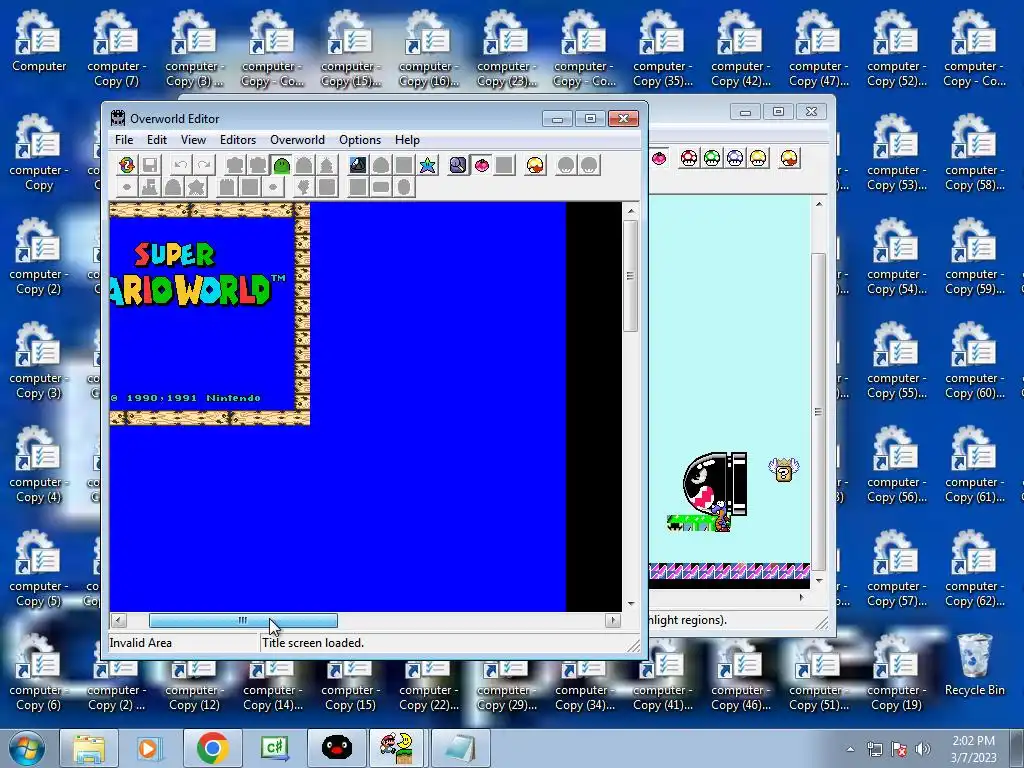1024x768 pixels.
Task: Select the green slime blob toolbar icon
Action: [281, 165]
